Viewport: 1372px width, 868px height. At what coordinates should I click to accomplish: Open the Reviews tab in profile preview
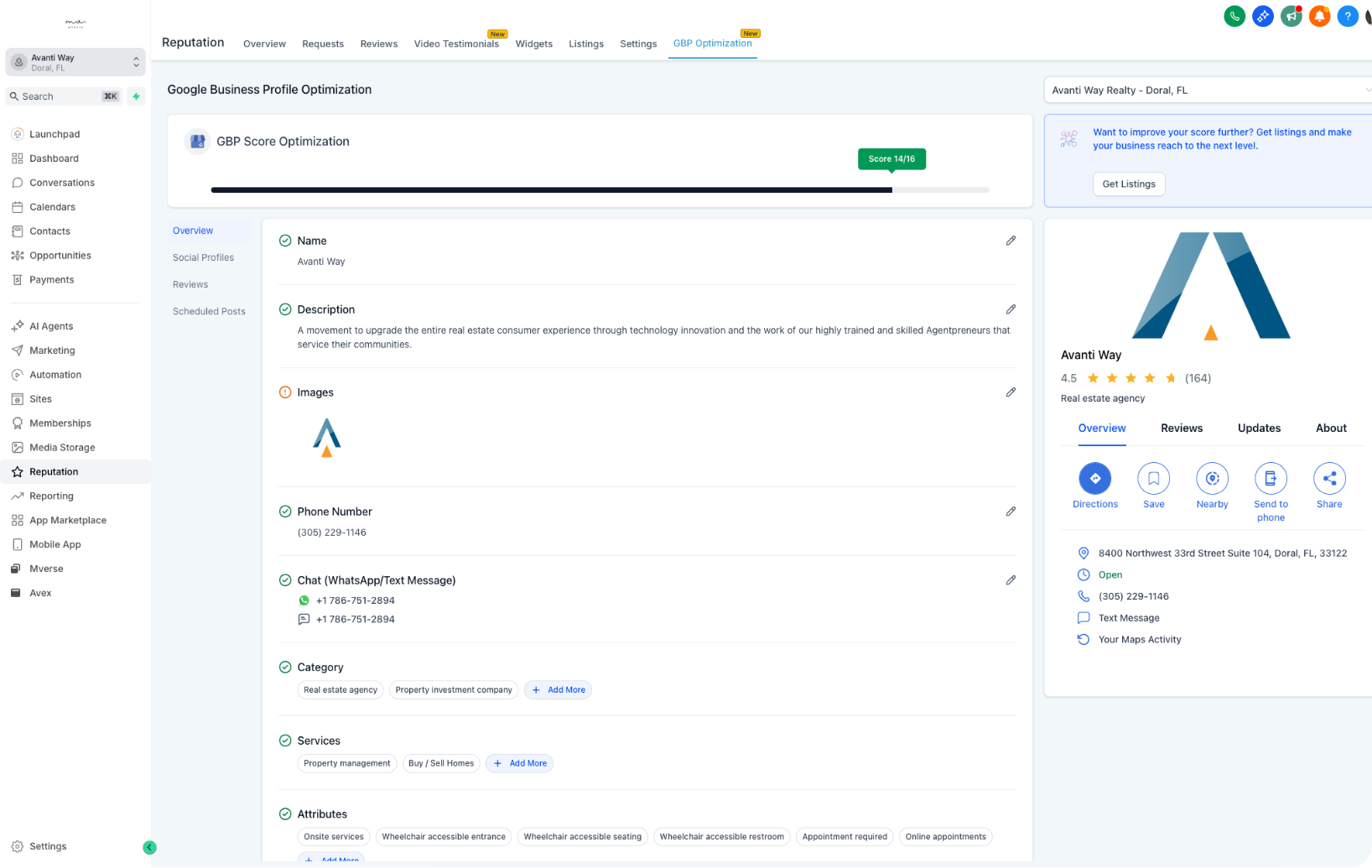[1181, 428]
